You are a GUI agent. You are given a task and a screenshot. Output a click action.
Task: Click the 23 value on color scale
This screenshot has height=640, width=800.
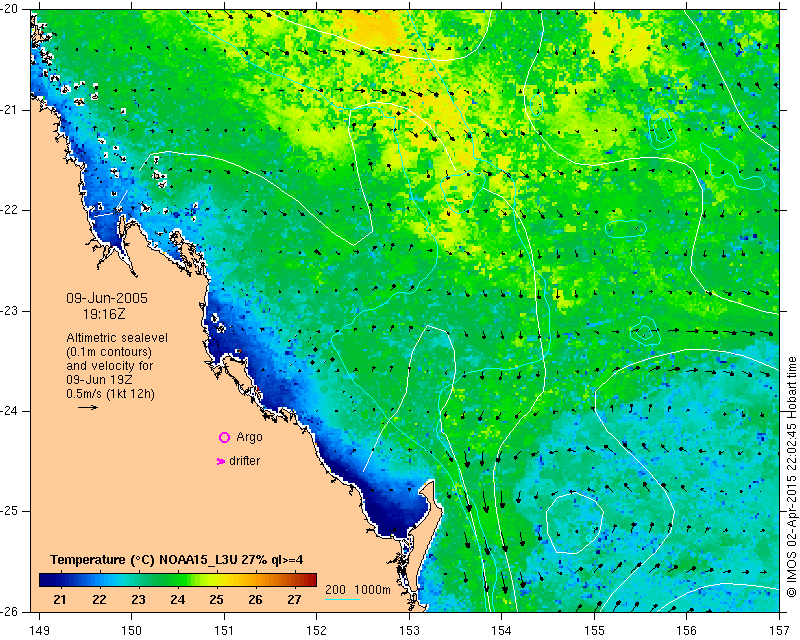tap(138, 599)
